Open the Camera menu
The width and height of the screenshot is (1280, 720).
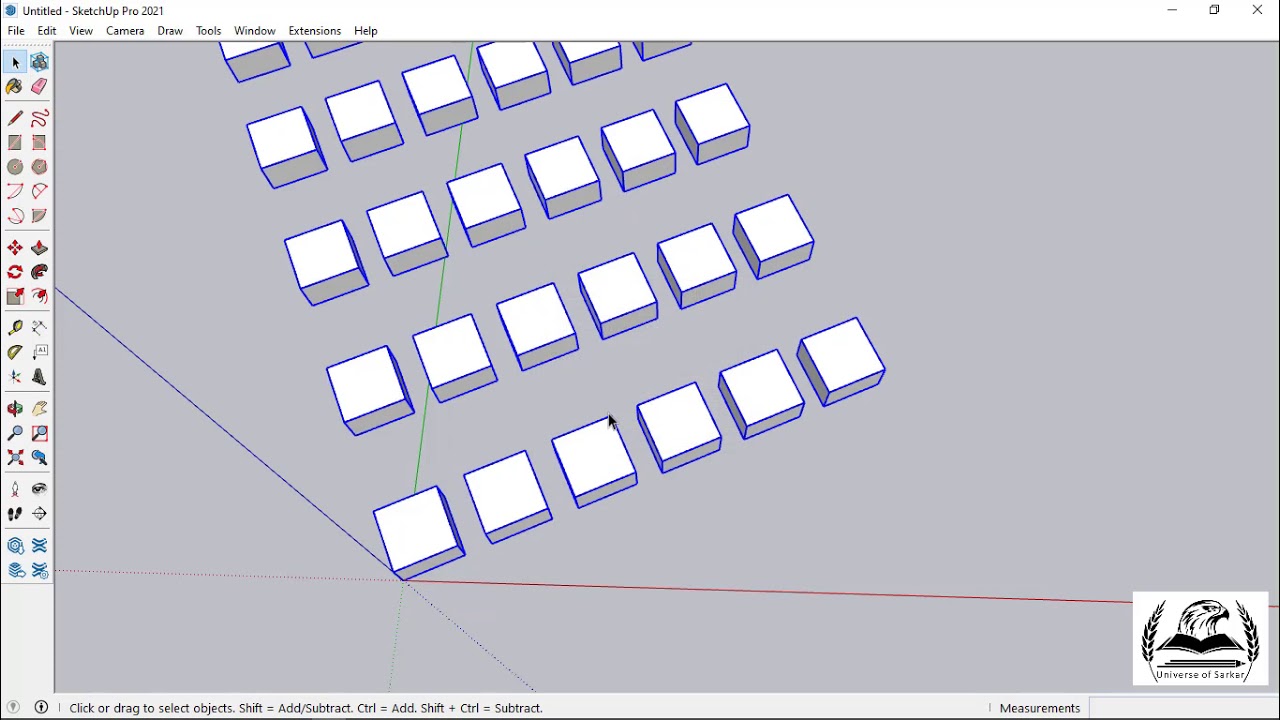click(125, 31)
